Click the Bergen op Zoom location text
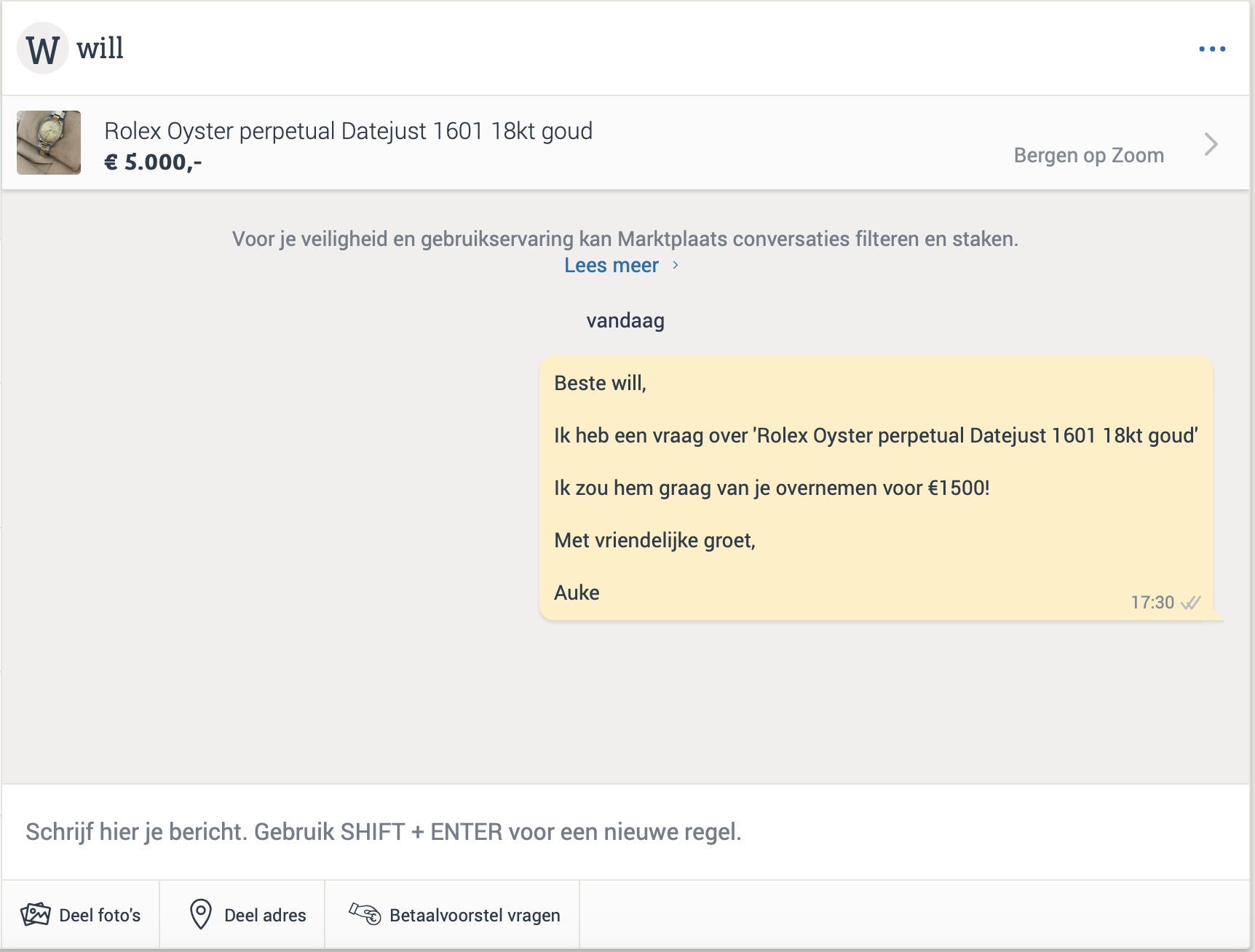The image size is (1255, 952). click(x=1089, y=155)
